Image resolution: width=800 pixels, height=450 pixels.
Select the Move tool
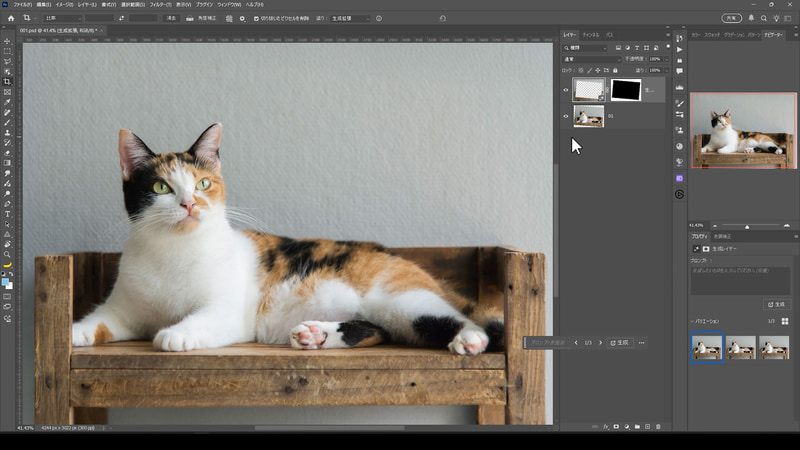(x=7, y=41)
